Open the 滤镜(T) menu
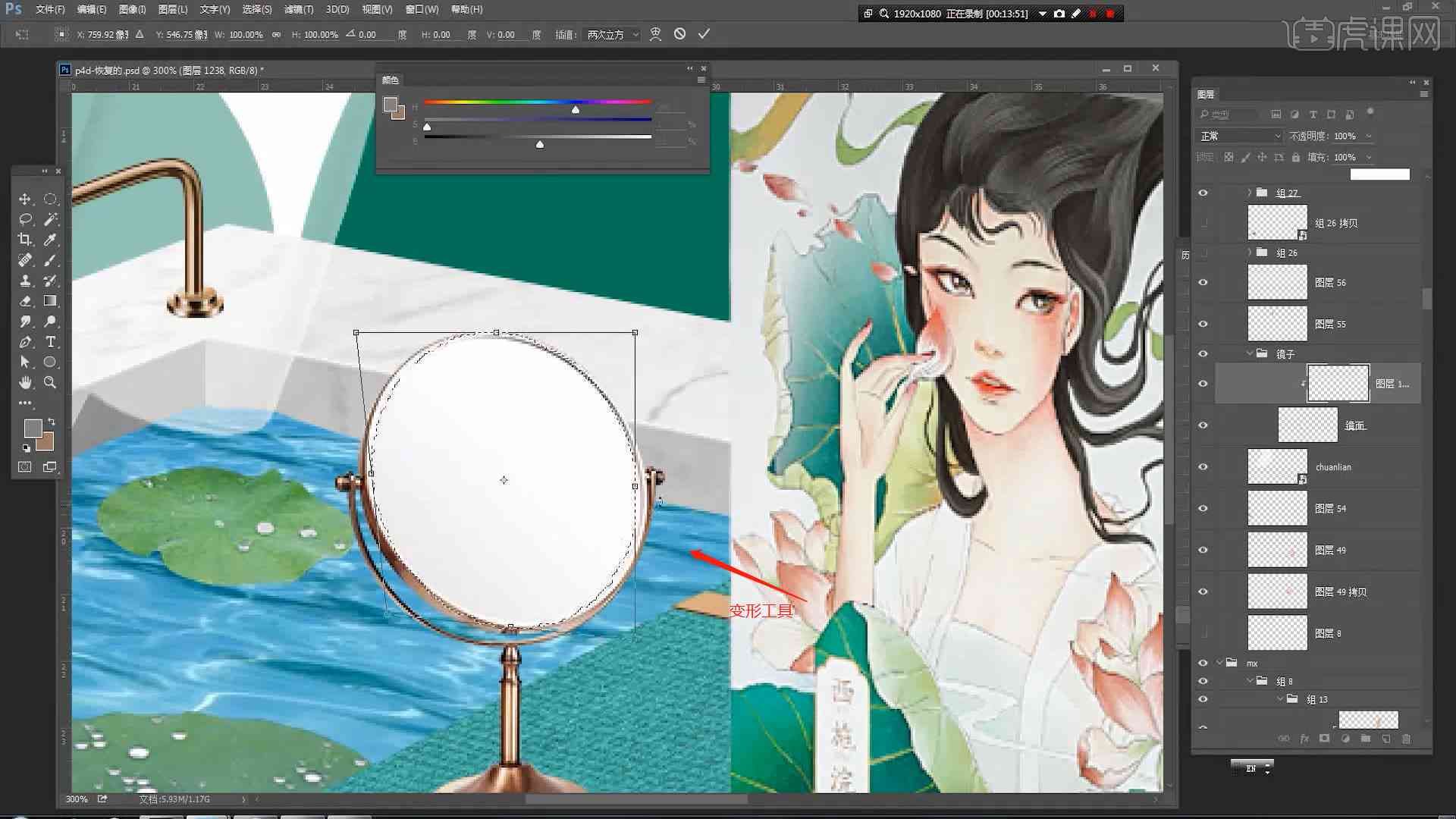 coord(298,9)
